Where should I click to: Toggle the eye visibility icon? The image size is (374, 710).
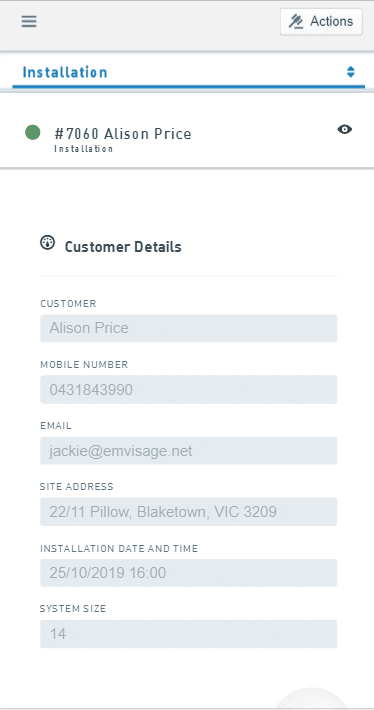tap(345, 130)
